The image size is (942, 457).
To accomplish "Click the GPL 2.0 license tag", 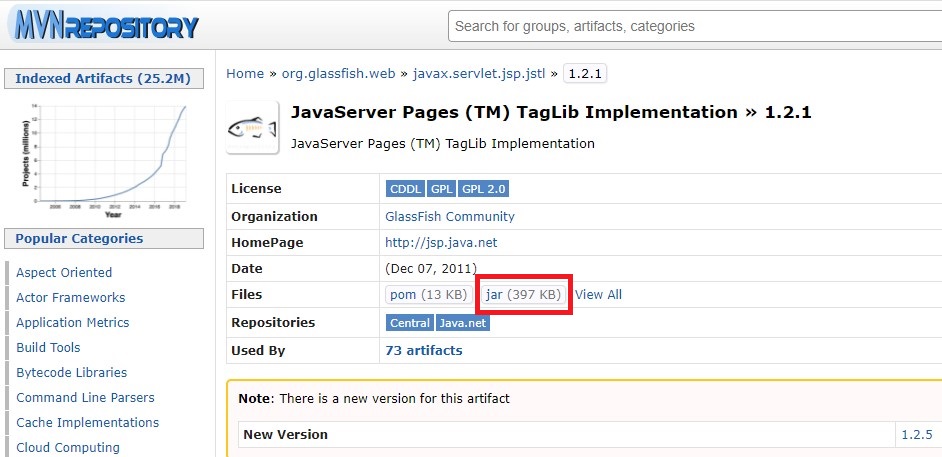I will pos(483,189).
